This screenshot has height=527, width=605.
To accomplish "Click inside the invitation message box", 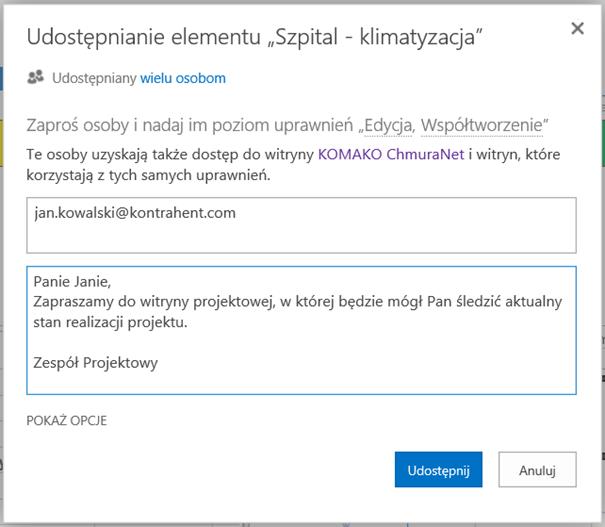I will [x=301, y=330].
